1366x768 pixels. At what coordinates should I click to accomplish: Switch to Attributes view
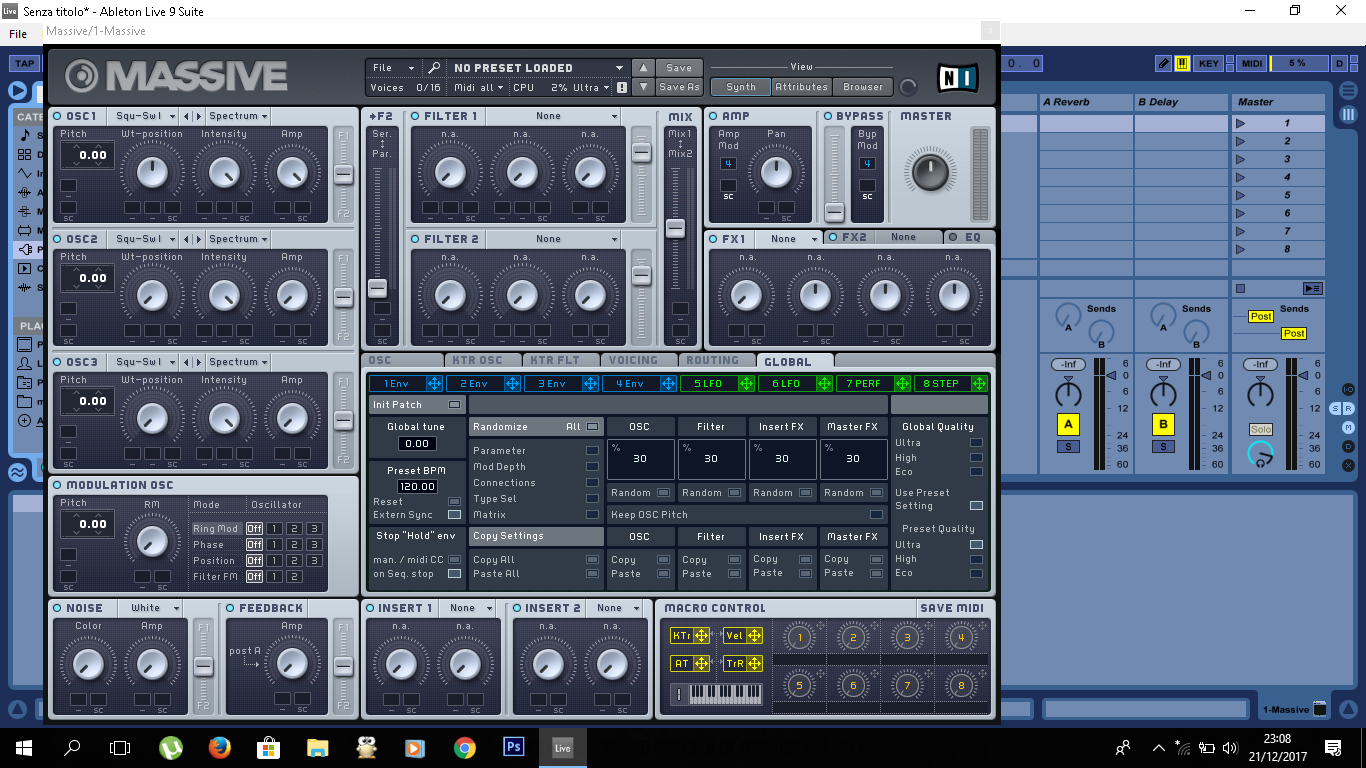801,87
